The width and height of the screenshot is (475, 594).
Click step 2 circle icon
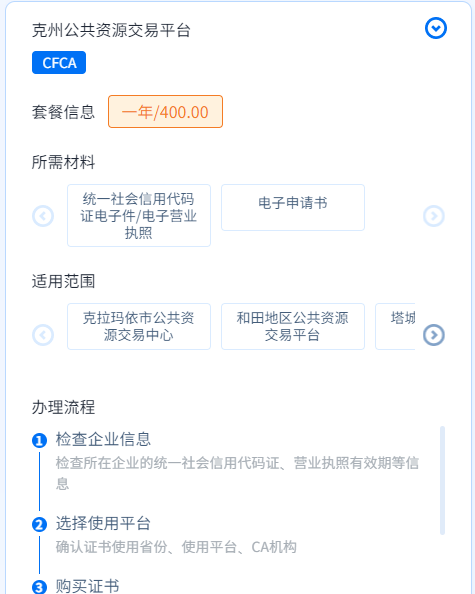(39, 525)
